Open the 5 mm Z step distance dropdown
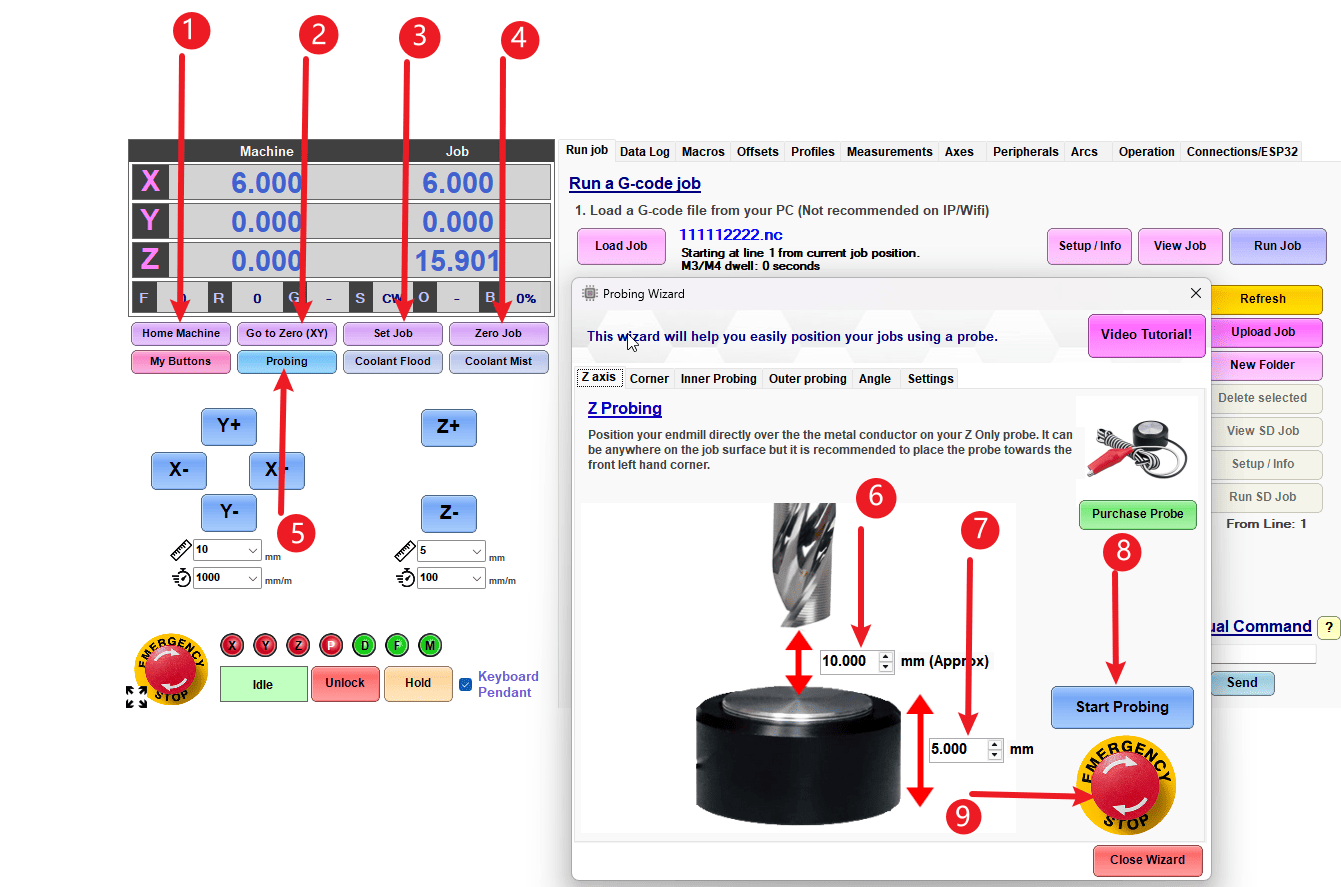Image resolution: width=1341 pixels, height=887 pixels. [x=451, y=550]
